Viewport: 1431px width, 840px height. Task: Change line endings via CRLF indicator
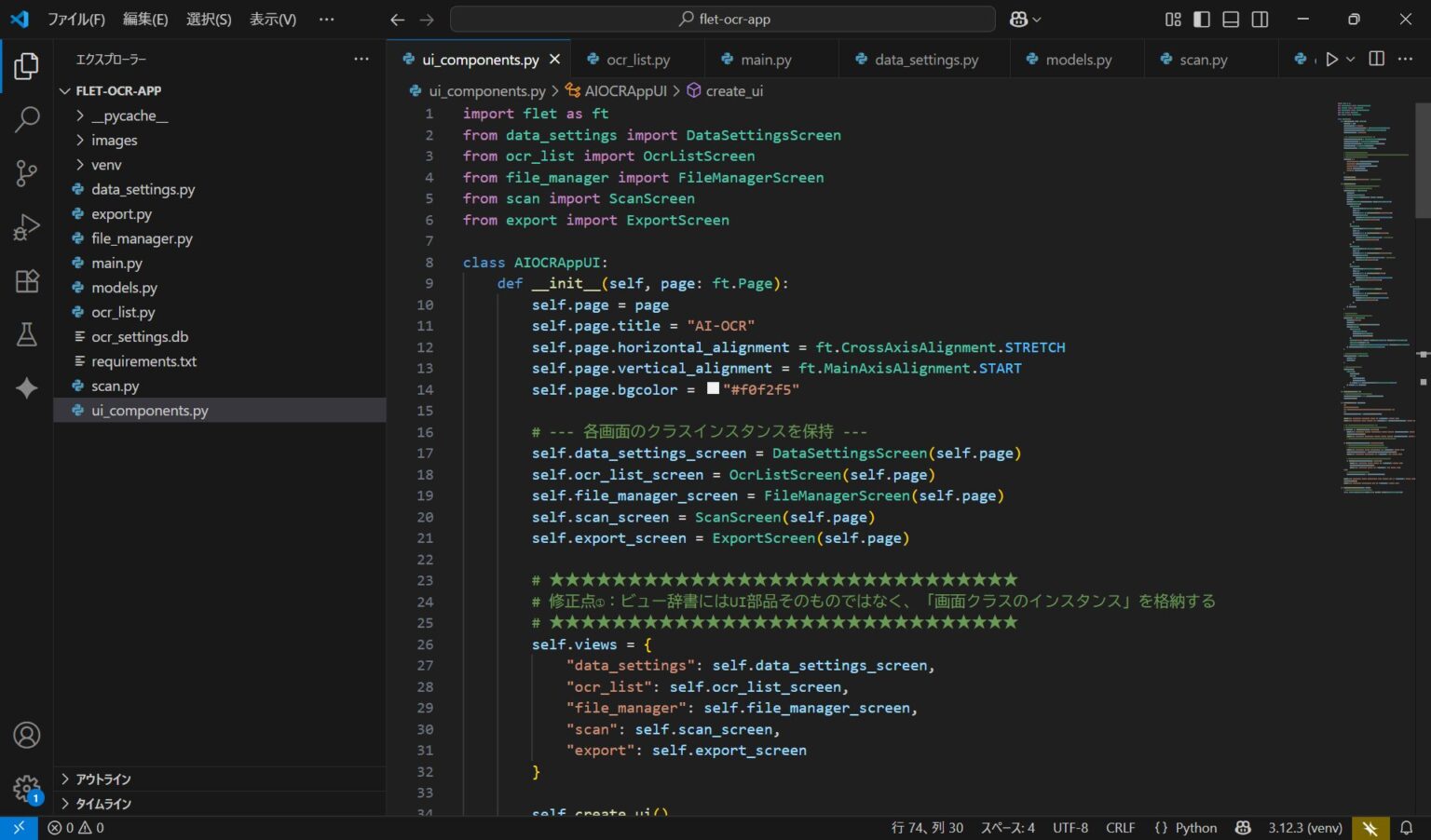[x=1120, y=827]
